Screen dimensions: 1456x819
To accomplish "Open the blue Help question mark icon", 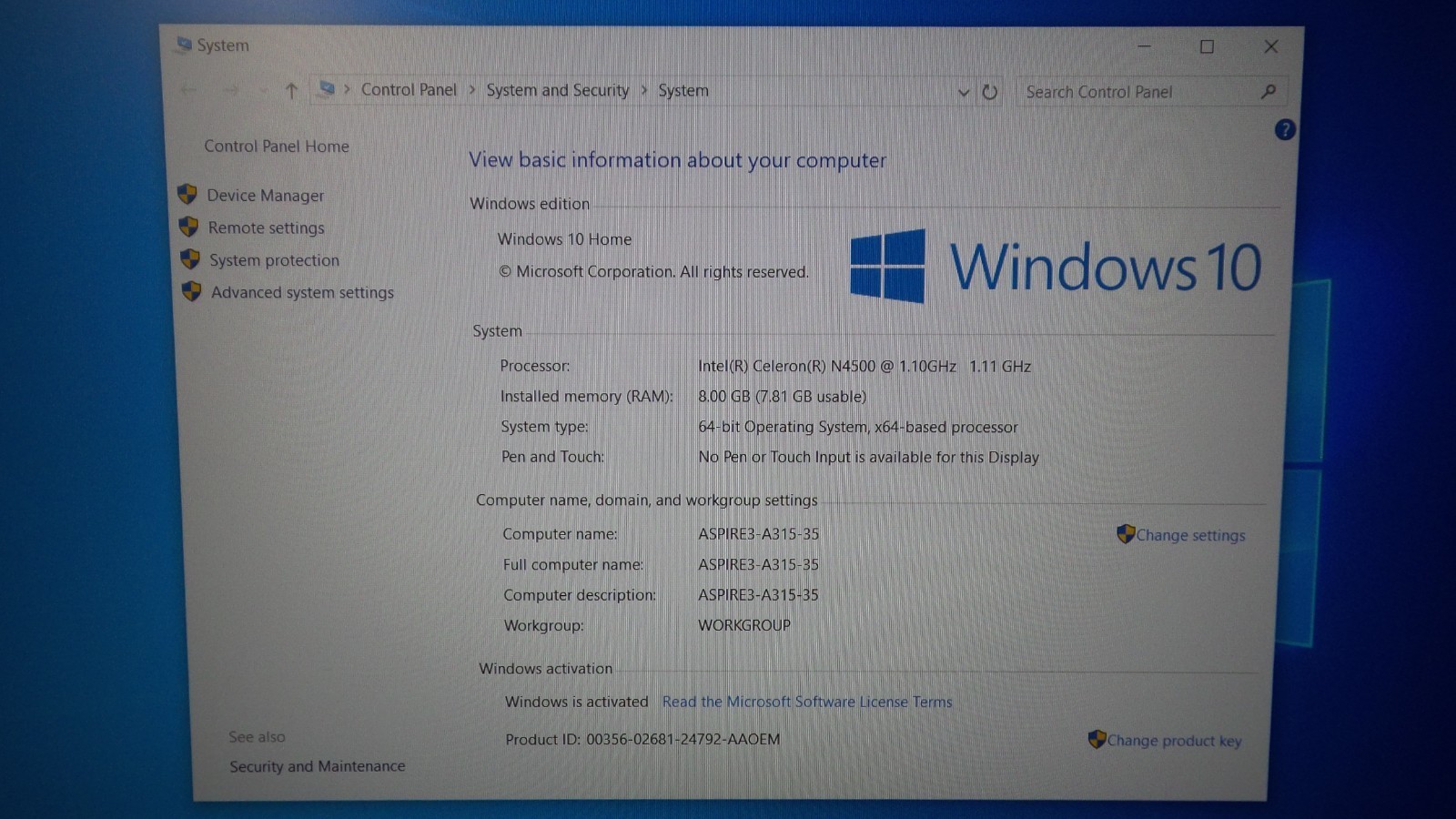I will (1285, 130).
